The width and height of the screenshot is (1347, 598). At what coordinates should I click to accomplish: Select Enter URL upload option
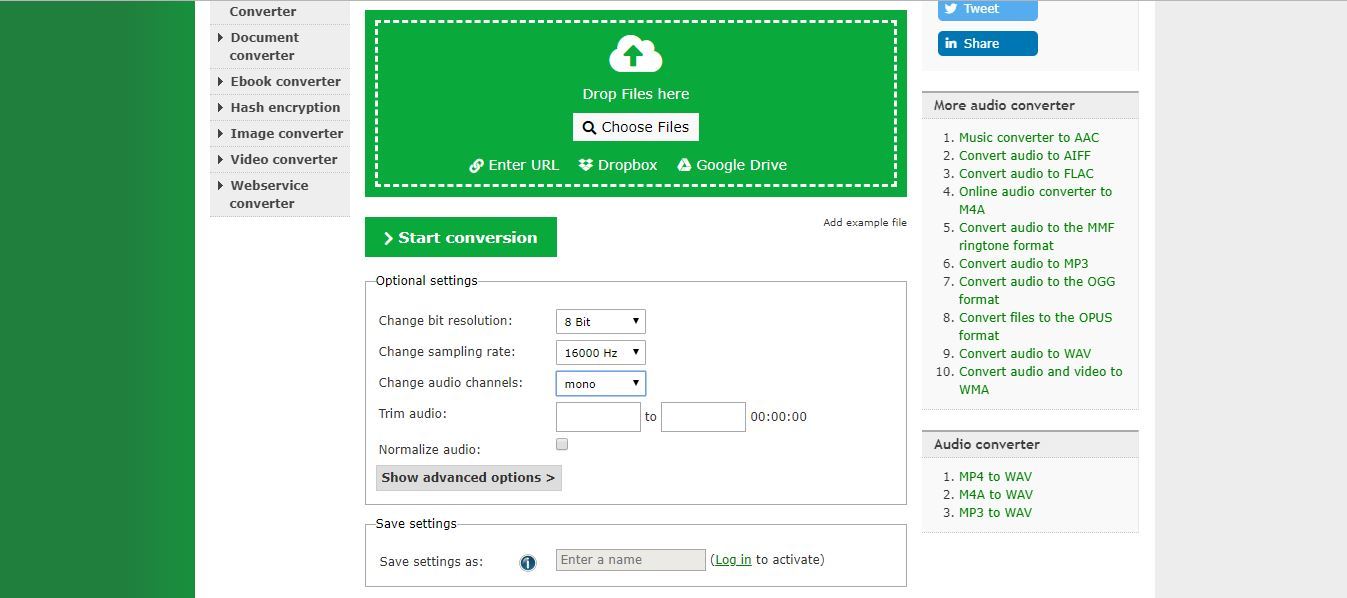click(514, 166)
